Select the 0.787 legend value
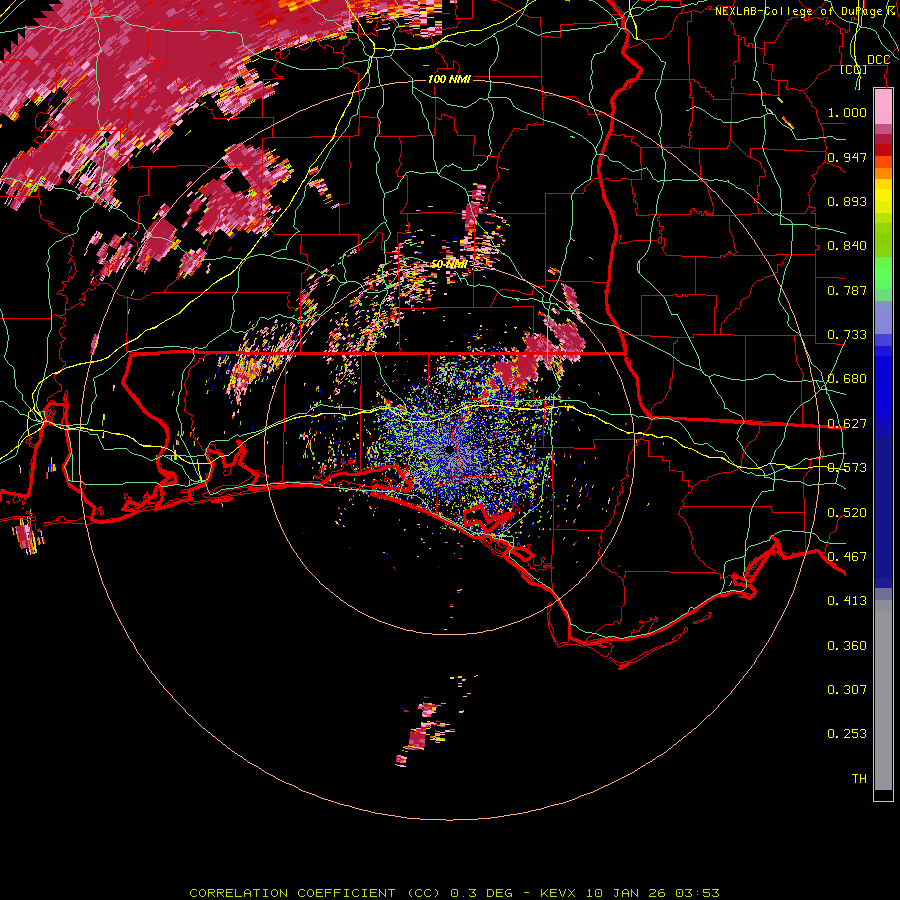The image size is (900, 900). coord(847,290)
